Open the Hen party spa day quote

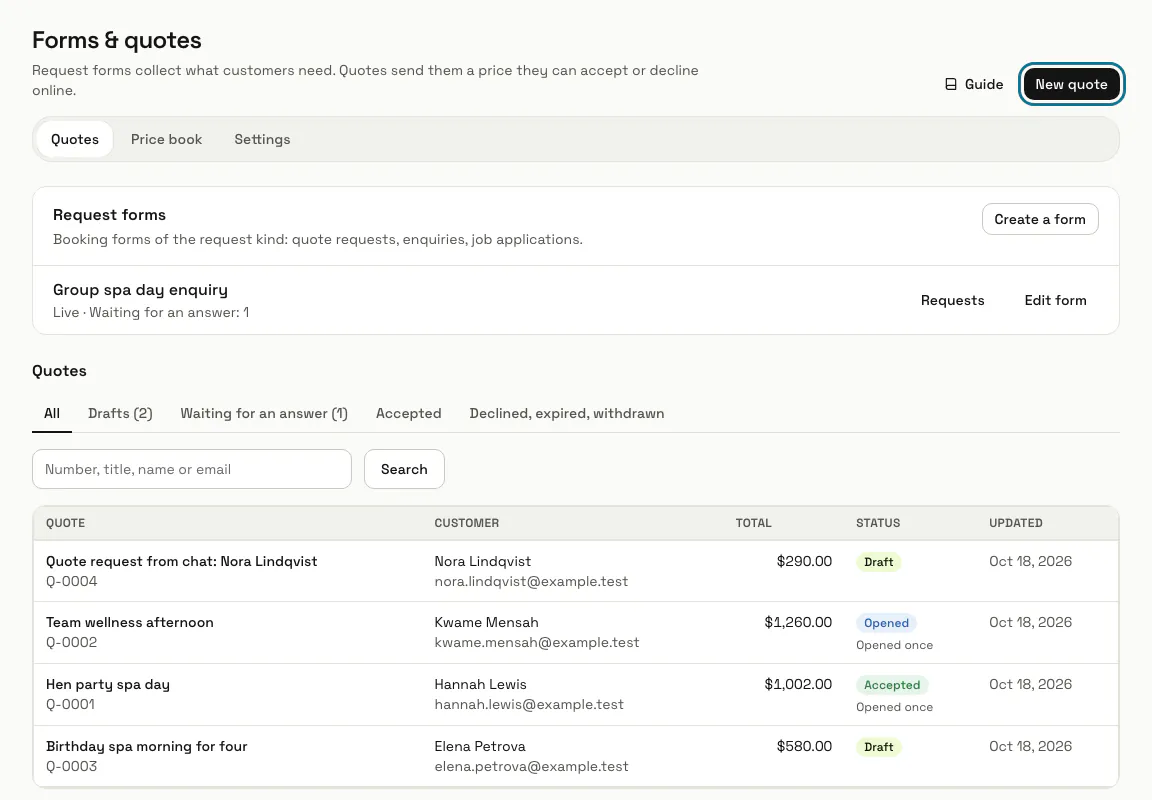click(108, 685)
